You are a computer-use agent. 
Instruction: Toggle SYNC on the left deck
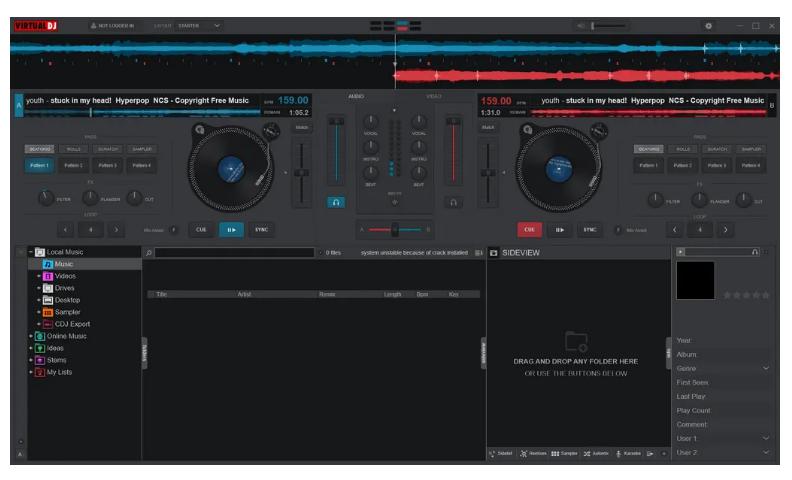pyautogui.click(x=261, y=229)
